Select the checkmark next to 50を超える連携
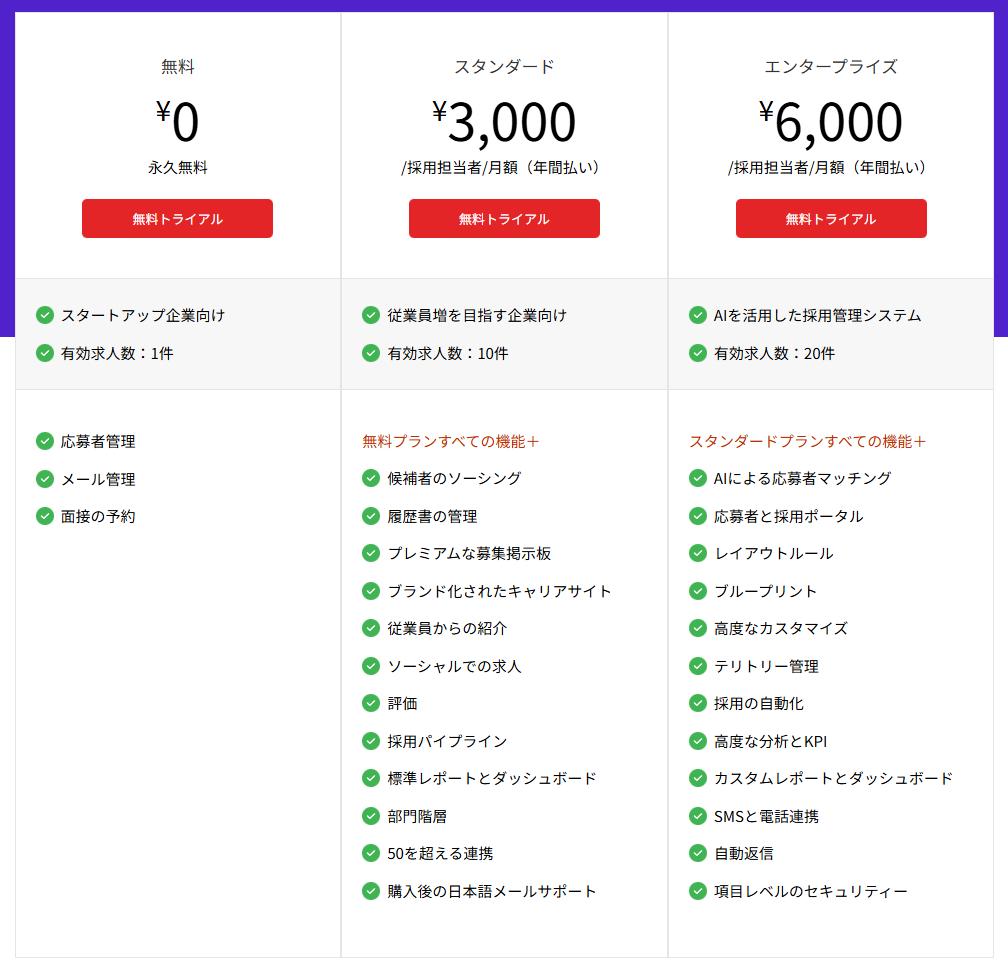 pyautogui.click(x=371, y=854)
